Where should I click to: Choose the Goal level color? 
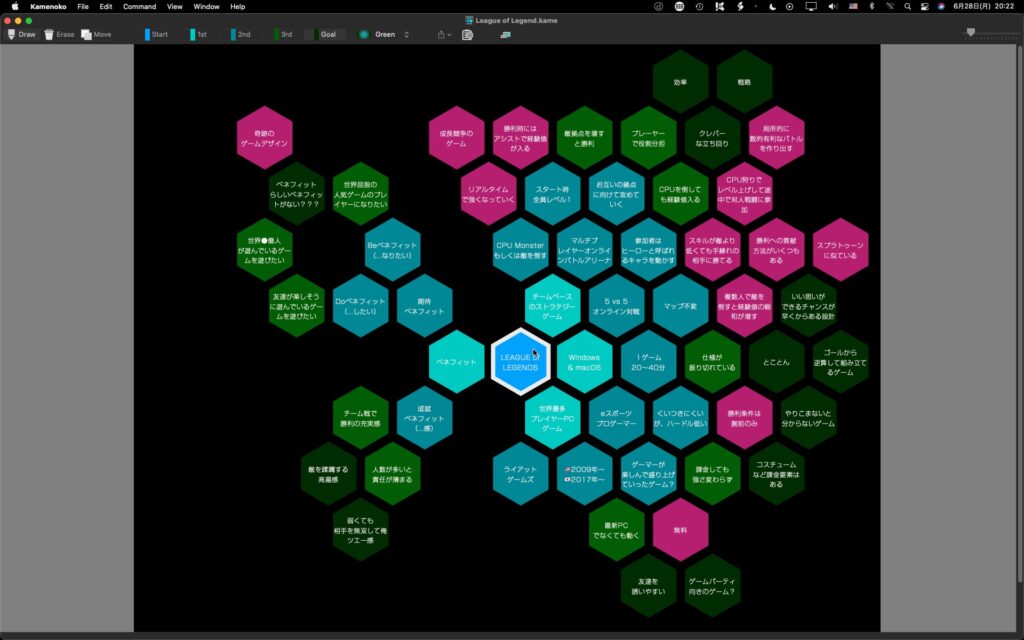point(325,35)
